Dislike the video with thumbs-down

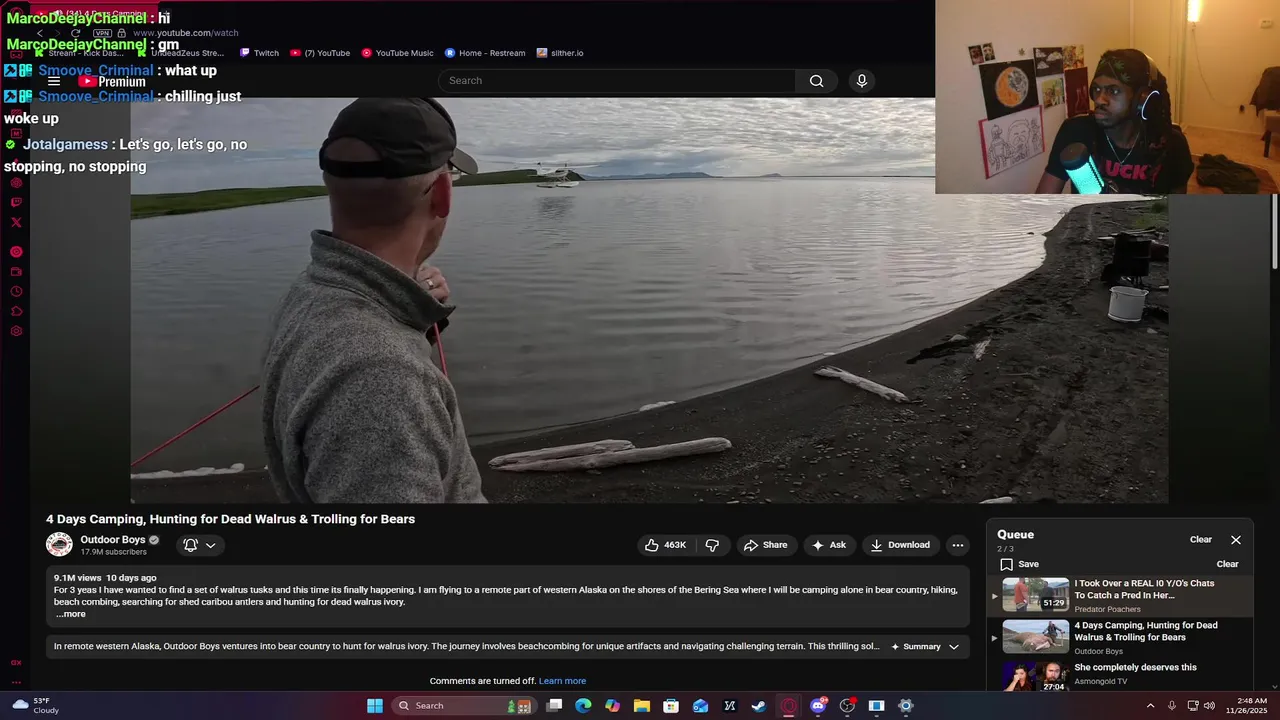coord(712,545)
